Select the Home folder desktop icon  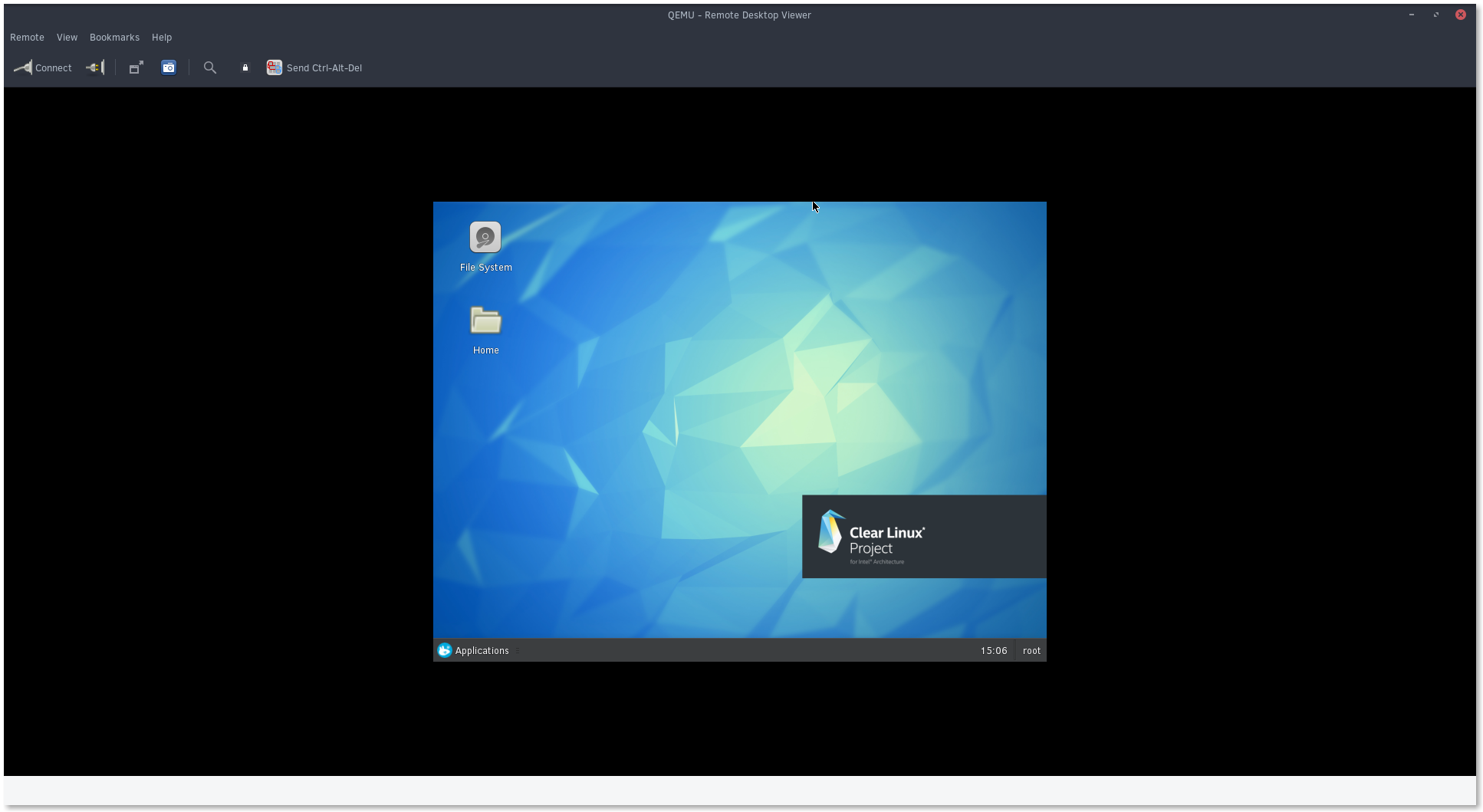pyautogui.click(x=485, y=330)
